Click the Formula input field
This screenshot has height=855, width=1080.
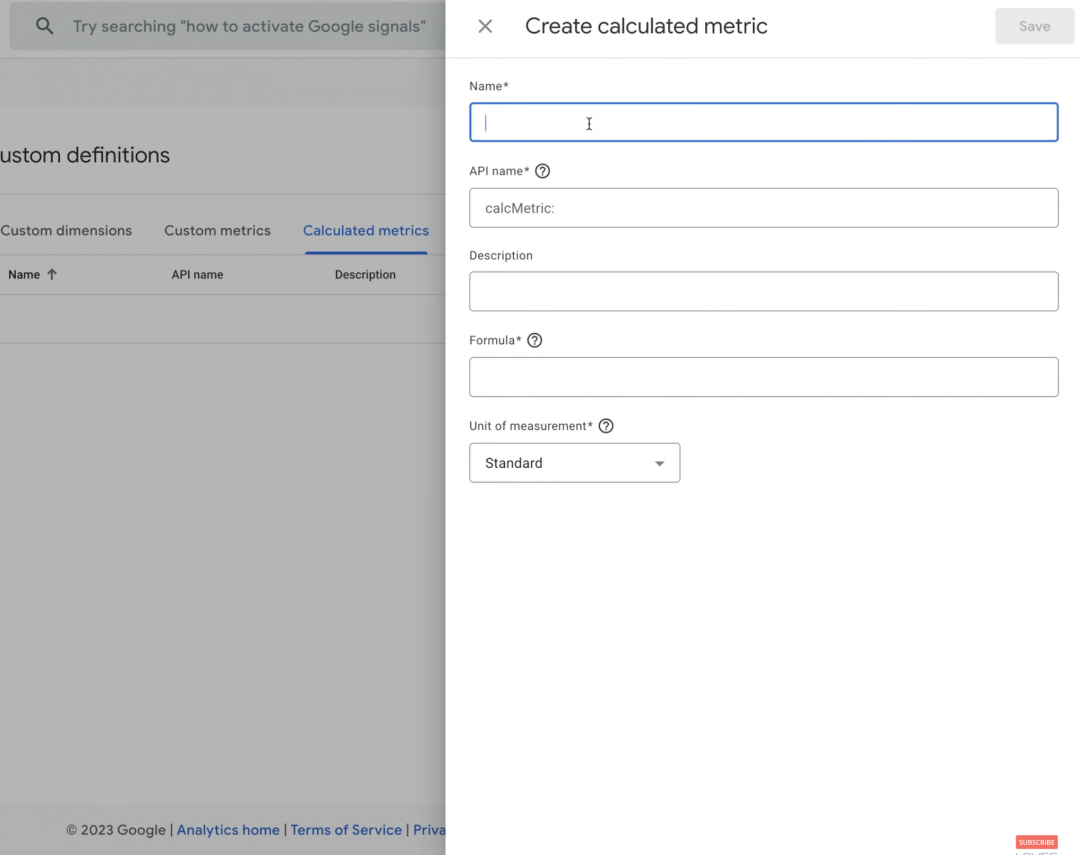point(763,377)
